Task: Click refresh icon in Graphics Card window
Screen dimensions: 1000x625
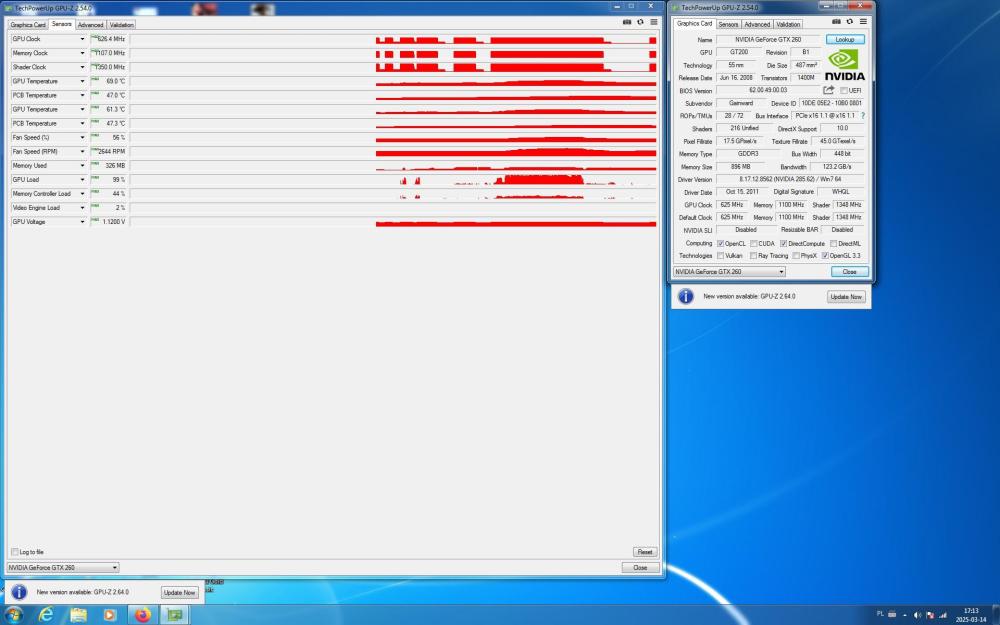Action: click(849, 21)
